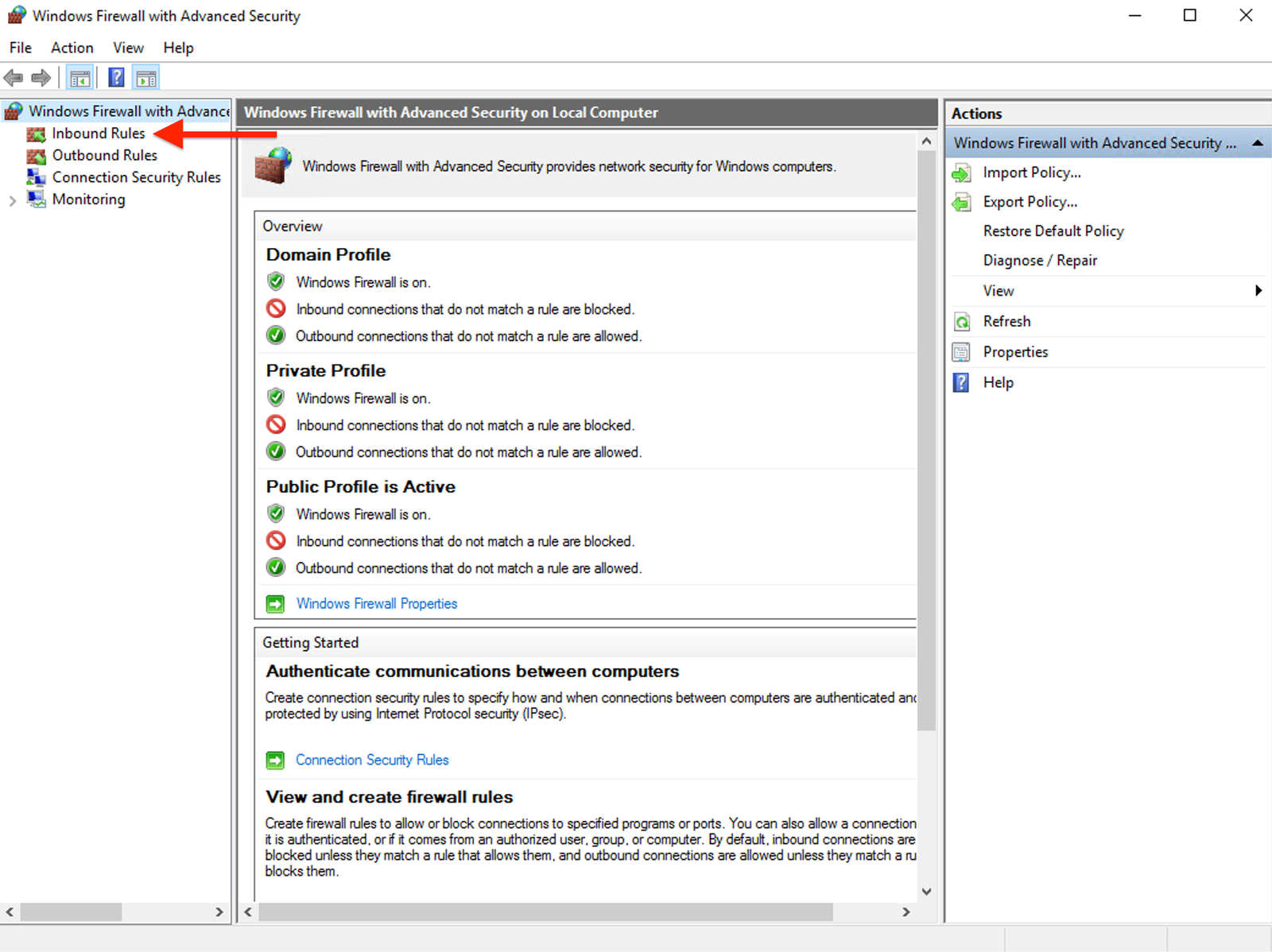Click the Import Policy icon
The width and height of the screenshot is (1272, 952).
[962, 172]
